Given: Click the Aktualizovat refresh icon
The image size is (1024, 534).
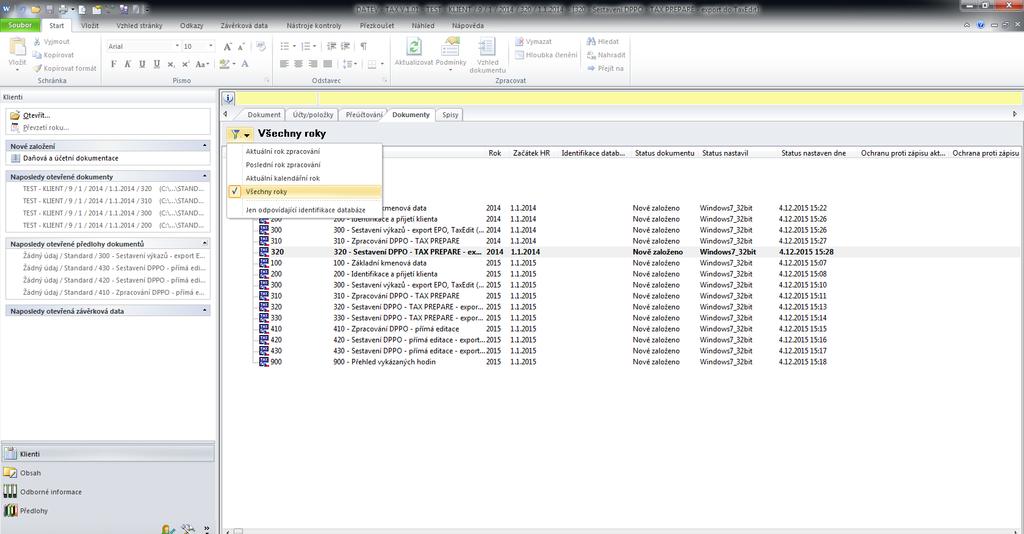Looking at the screenshot, I should (x=414, y=48).
